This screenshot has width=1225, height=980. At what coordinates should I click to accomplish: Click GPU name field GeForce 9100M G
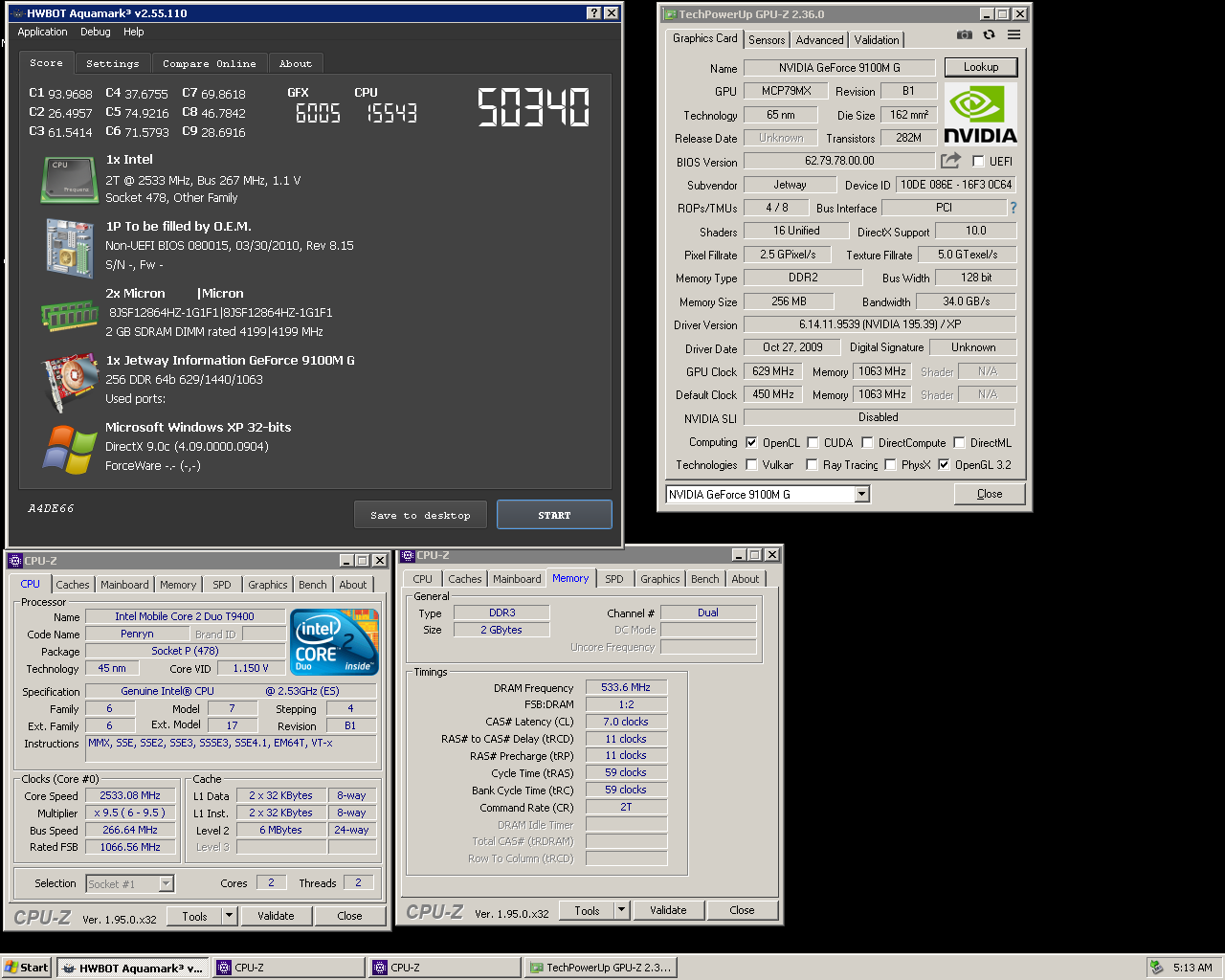coord(839,67)
